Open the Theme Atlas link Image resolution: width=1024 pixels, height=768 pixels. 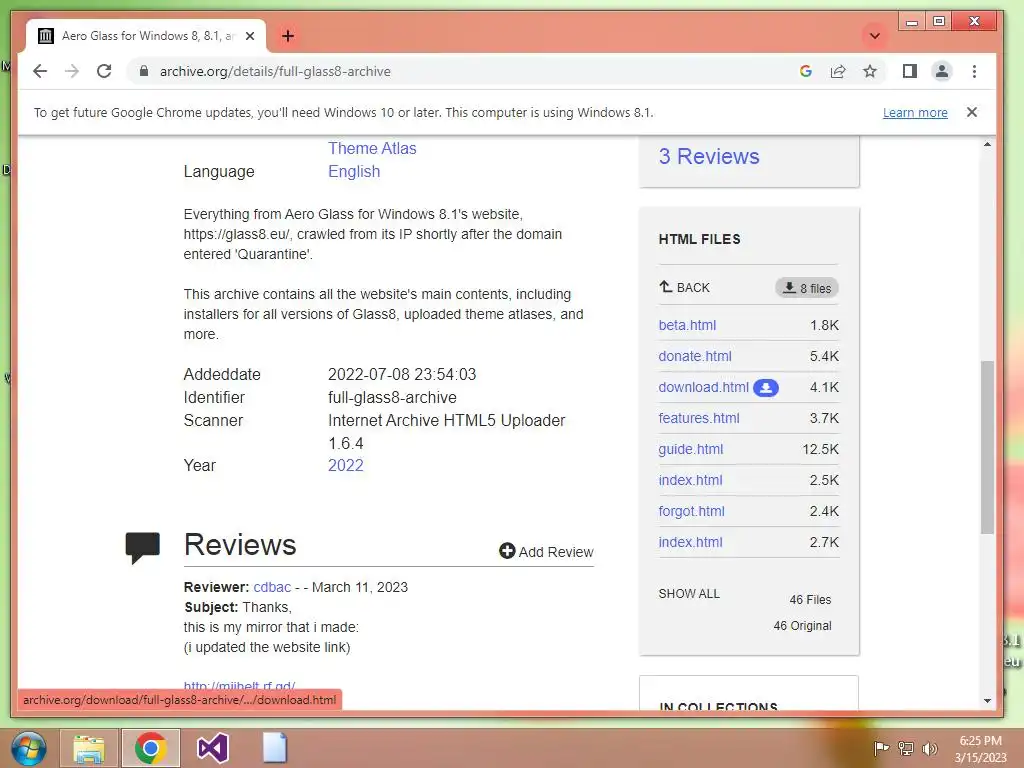tap(372, 148)
